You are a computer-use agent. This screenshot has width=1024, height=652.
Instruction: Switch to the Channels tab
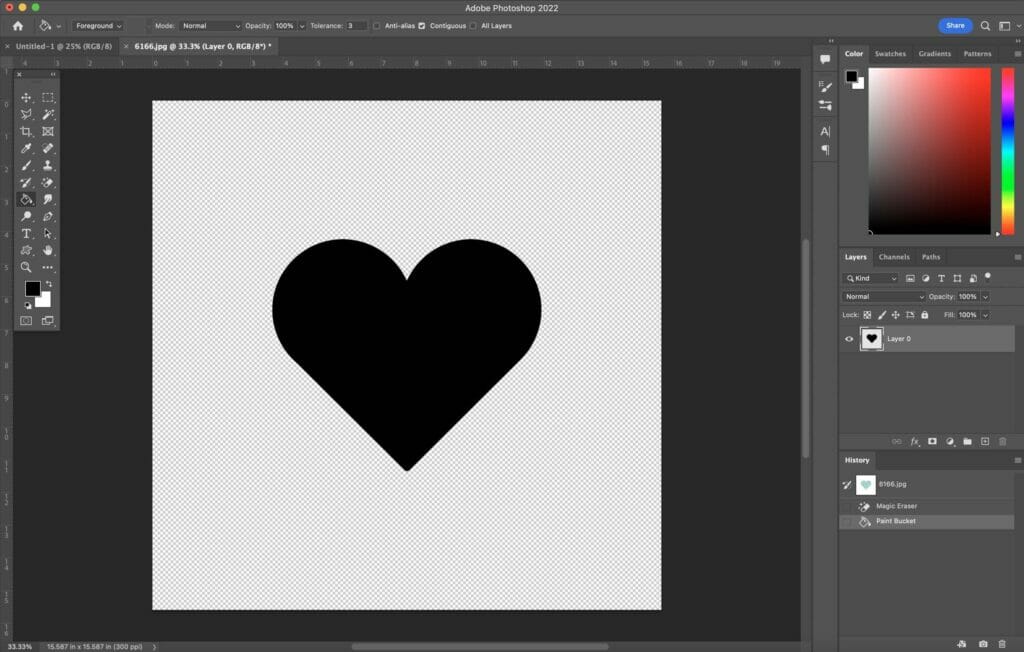pos(893,256)
